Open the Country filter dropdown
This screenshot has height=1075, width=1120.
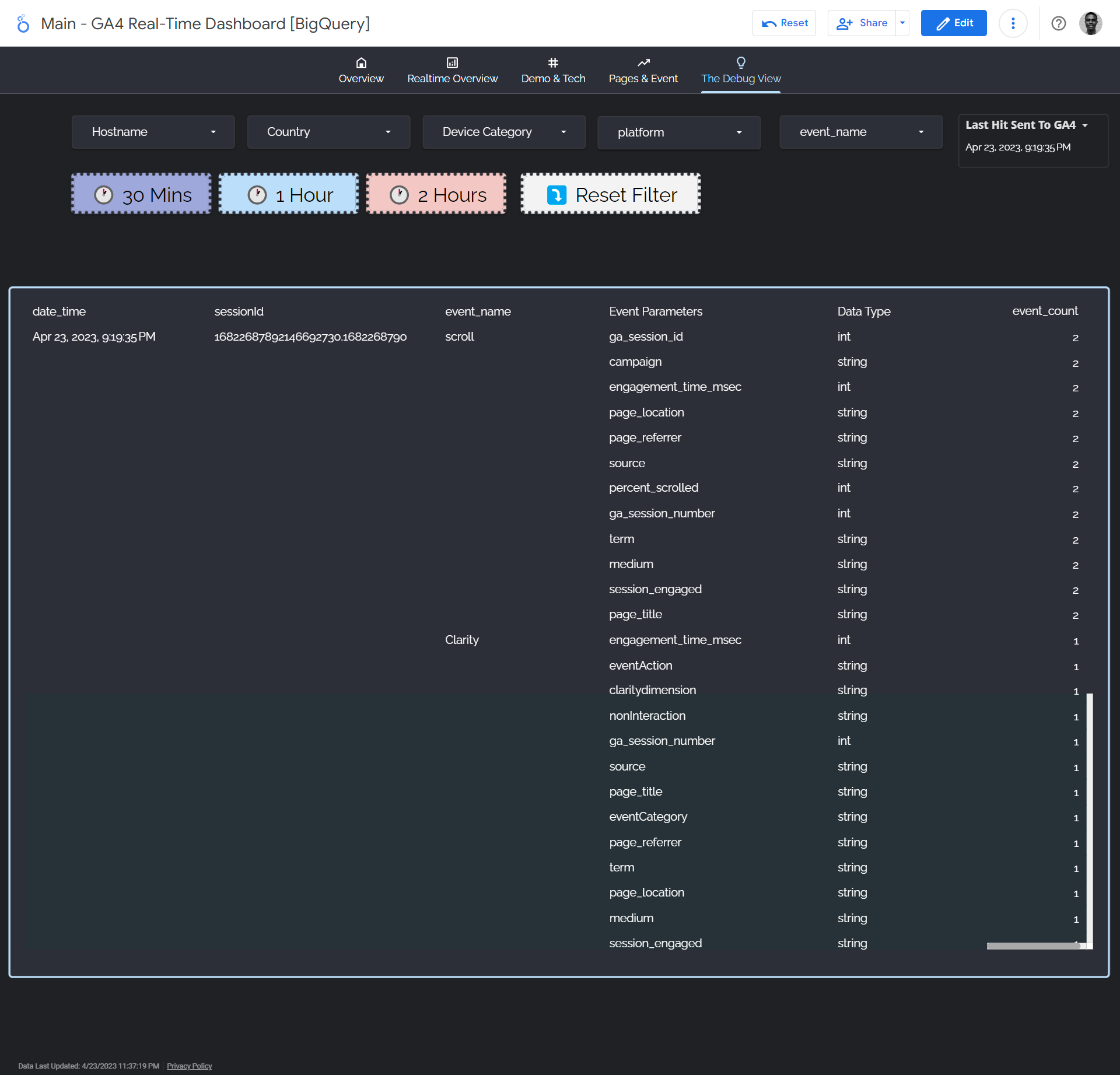click(328, 132)
